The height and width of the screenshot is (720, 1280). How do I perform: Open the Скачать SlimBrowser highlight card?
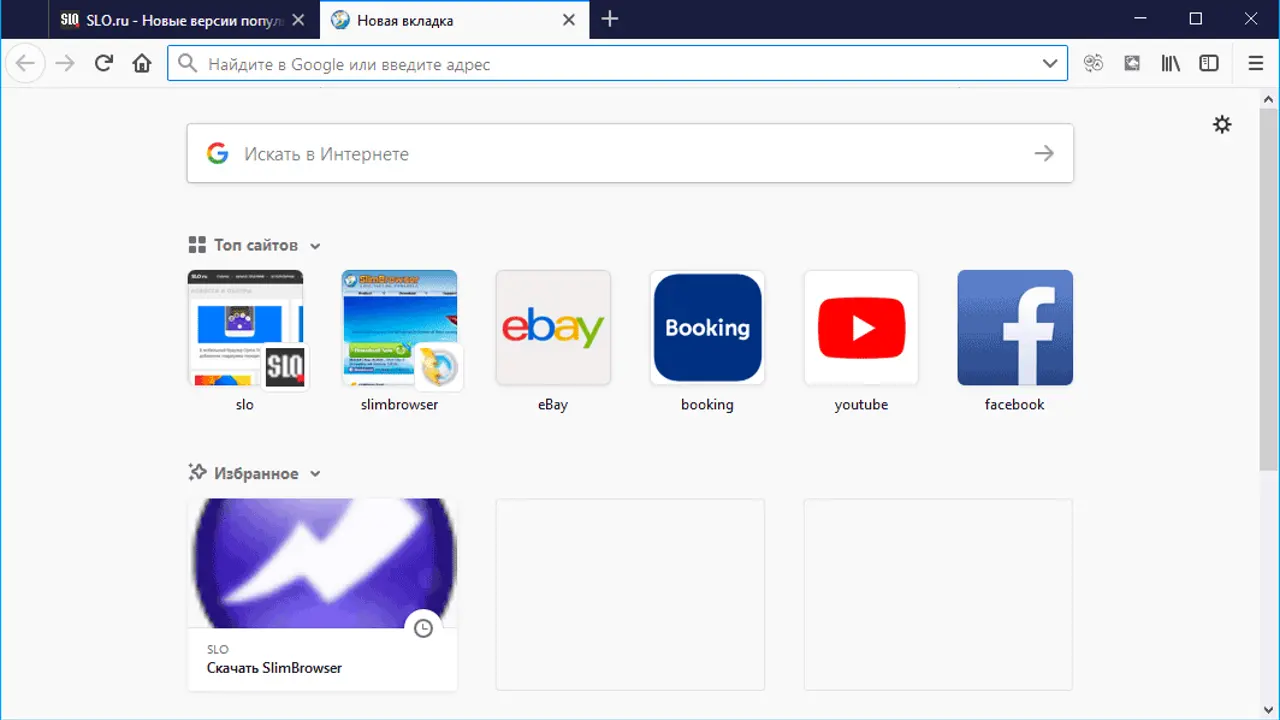(x=322, y=594)
